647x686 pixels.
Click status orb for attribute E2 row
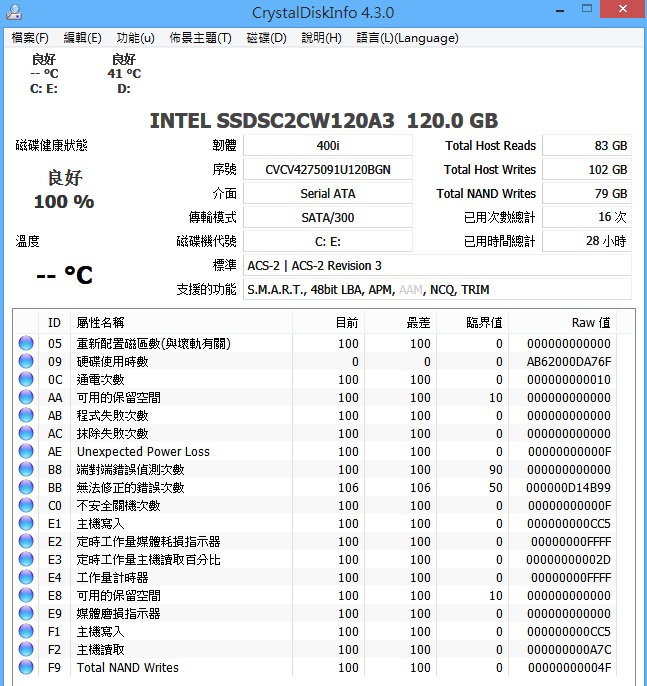[26, 541]
